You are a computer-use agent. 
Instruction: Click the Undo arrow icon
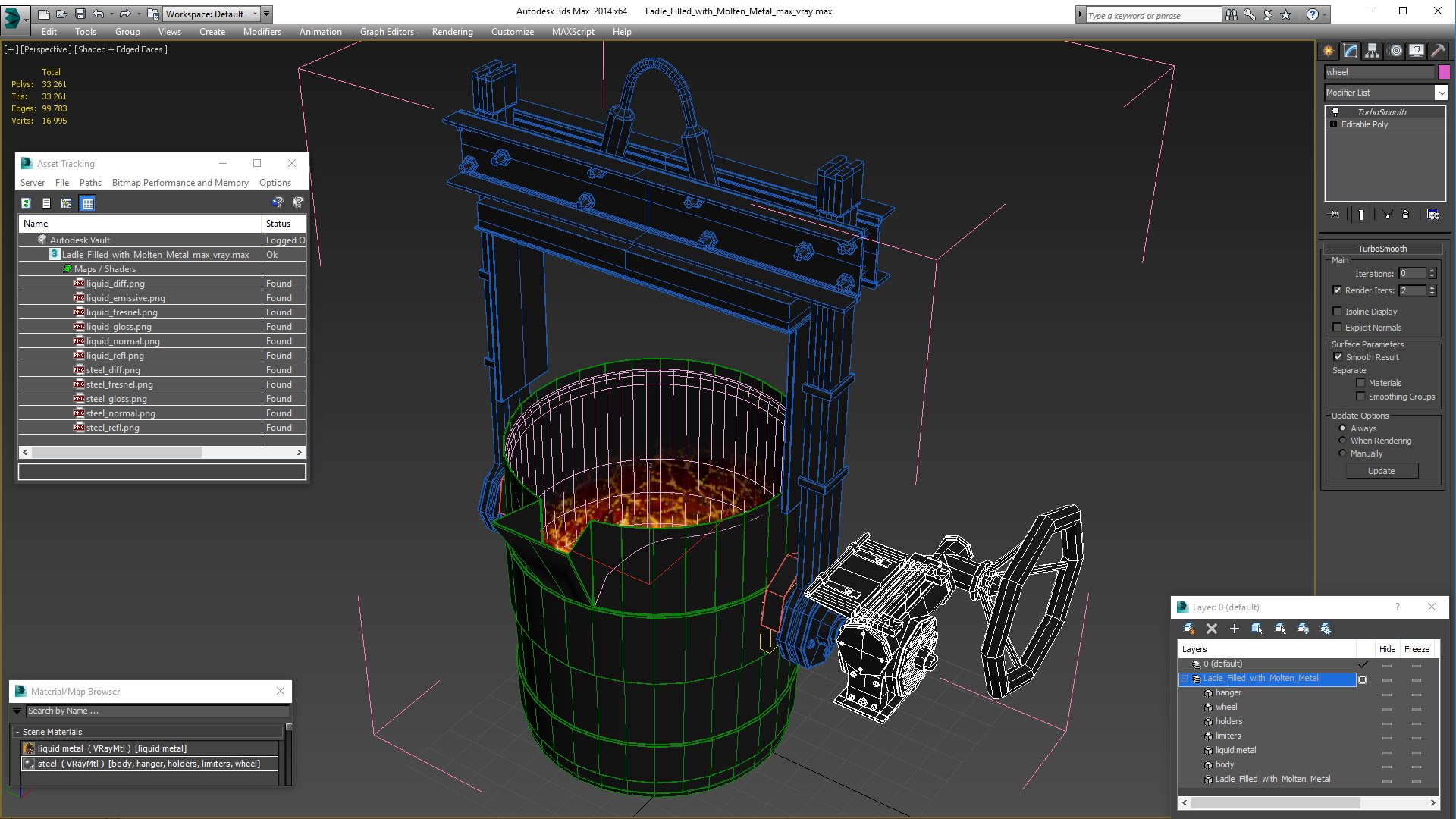[99, 14]
